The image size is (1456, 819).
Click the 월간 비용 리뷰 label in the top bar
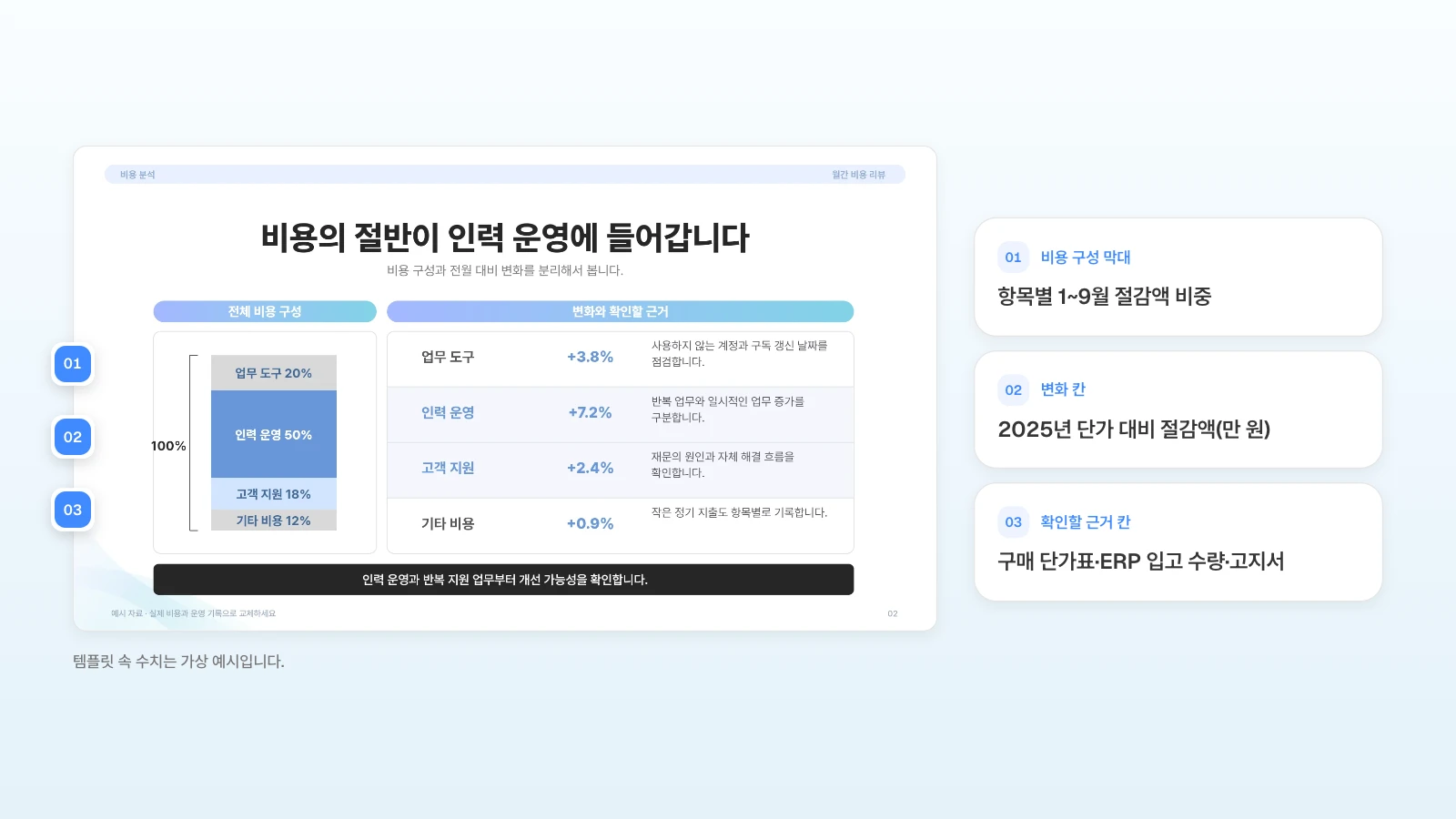pos(858,175)
